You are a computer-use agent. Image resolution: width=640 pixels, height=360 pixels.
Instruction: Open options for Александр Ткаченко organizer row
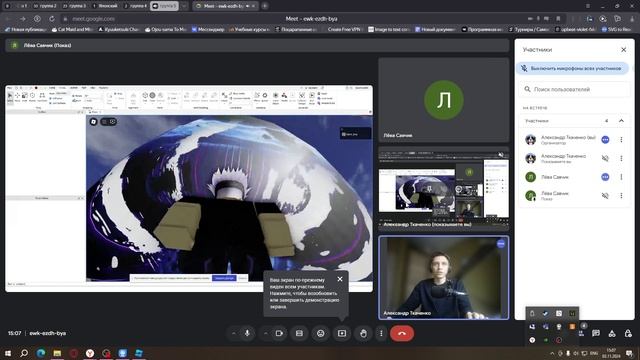click(621, 140)
